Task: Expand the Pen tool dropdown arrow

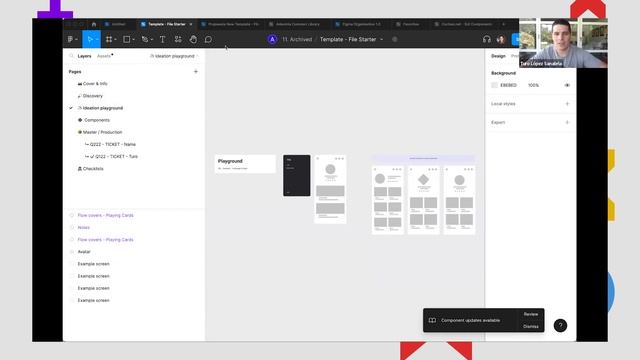Action: [152, 40]
